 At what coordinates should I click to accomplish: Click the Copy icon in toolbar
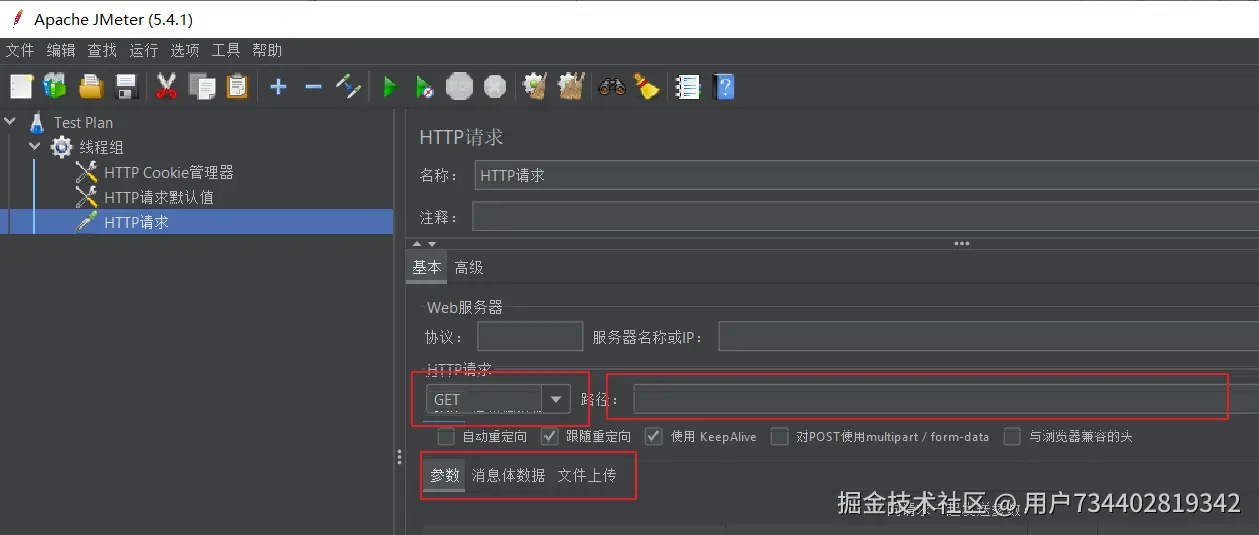(202, 87)
